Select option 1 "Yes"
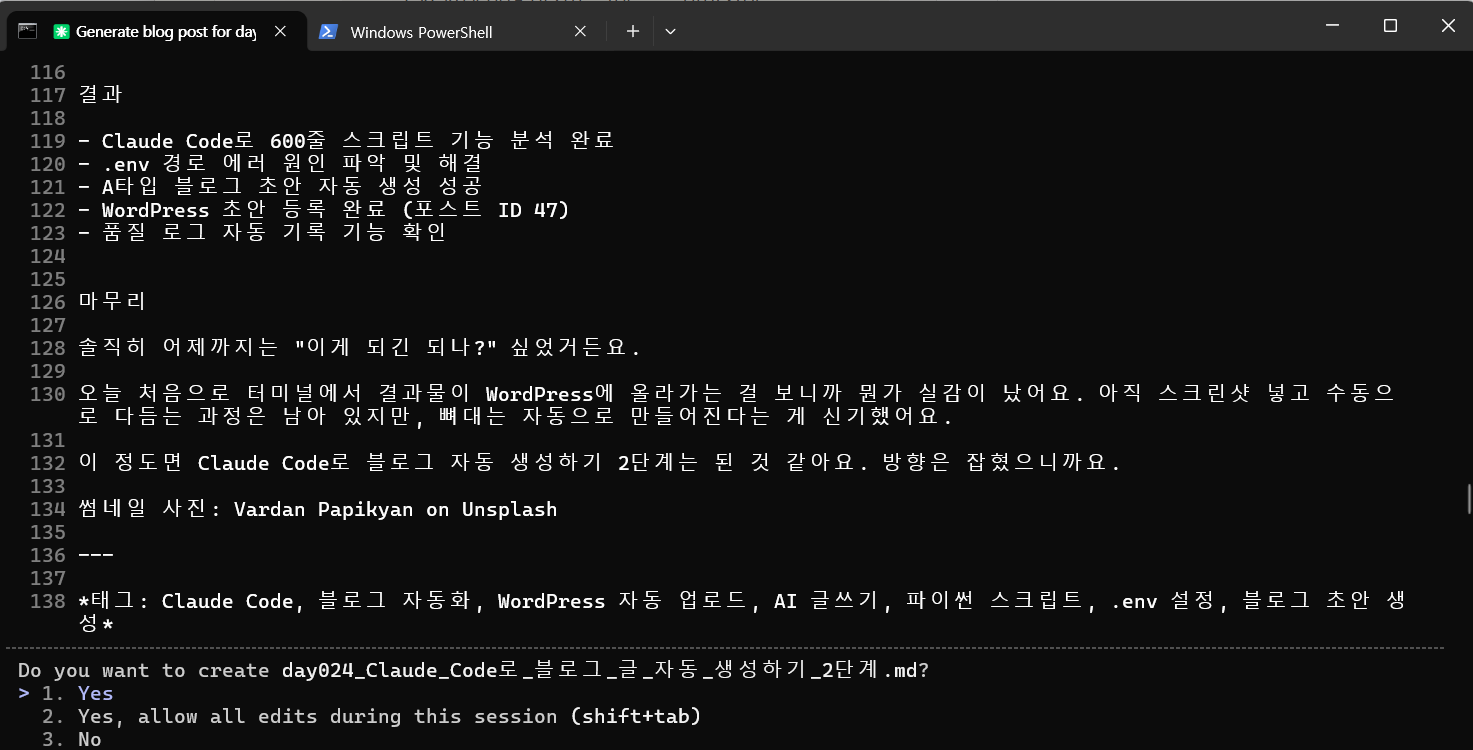This screenshot has height=750, width=1473. pos(95,693)
